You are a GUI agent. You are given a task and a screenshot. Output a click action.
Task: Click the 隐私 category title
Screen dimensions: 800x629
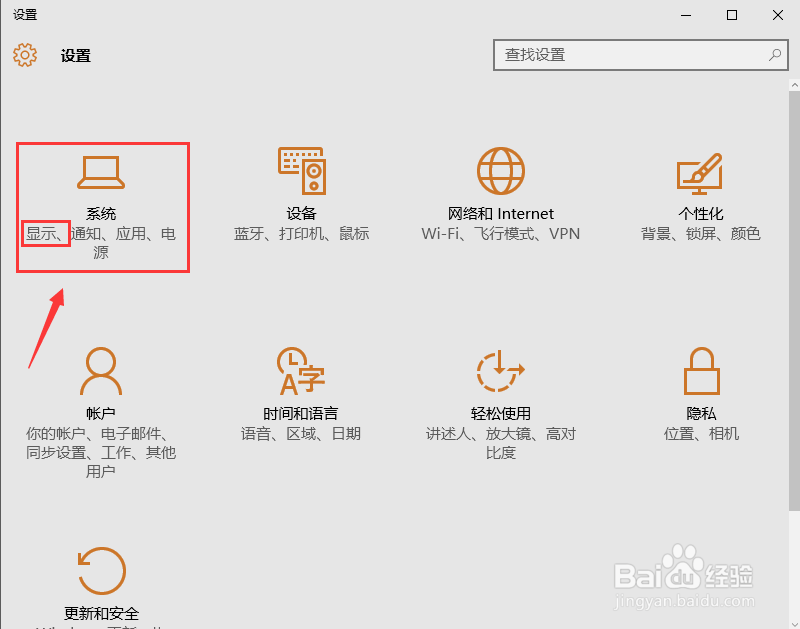click(701, 413)
